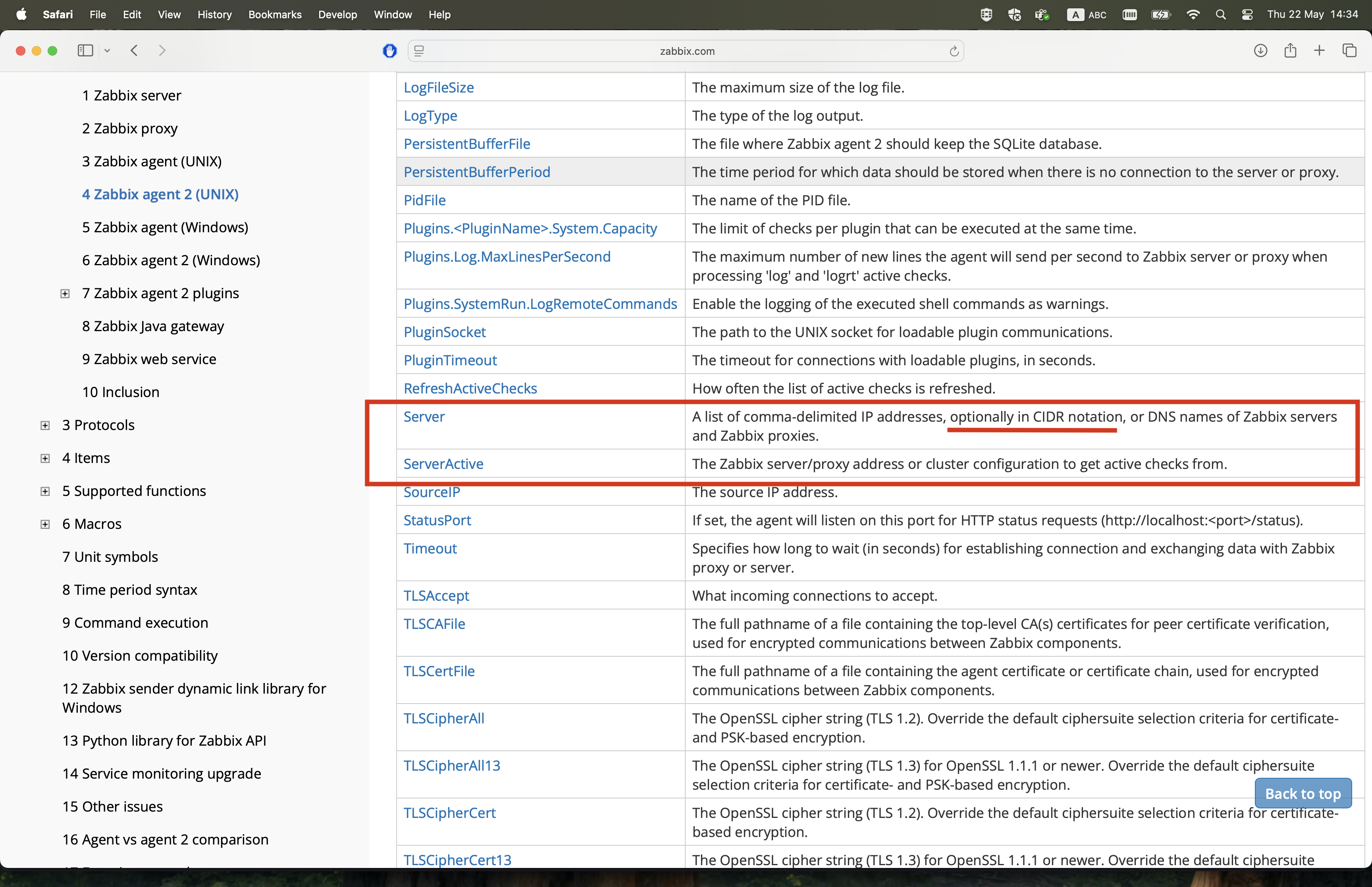Open 9 Zabbix web service page
This screenshot has width=1372, height=887.
tap(149, 359)
